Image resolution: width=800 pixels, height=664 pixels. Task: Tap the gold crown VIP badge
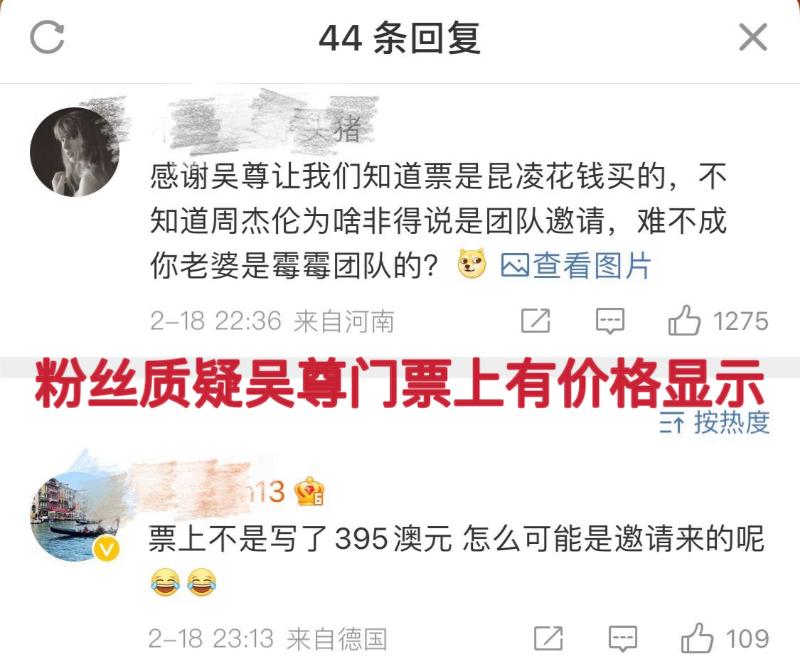tap(309, 491)
